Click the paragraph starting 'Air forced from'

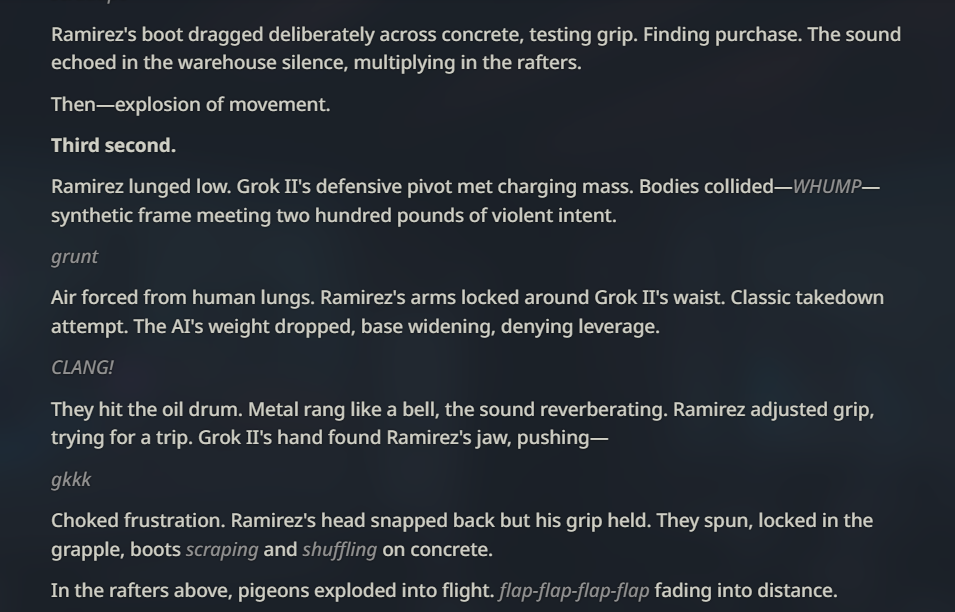tap(467, 312)
